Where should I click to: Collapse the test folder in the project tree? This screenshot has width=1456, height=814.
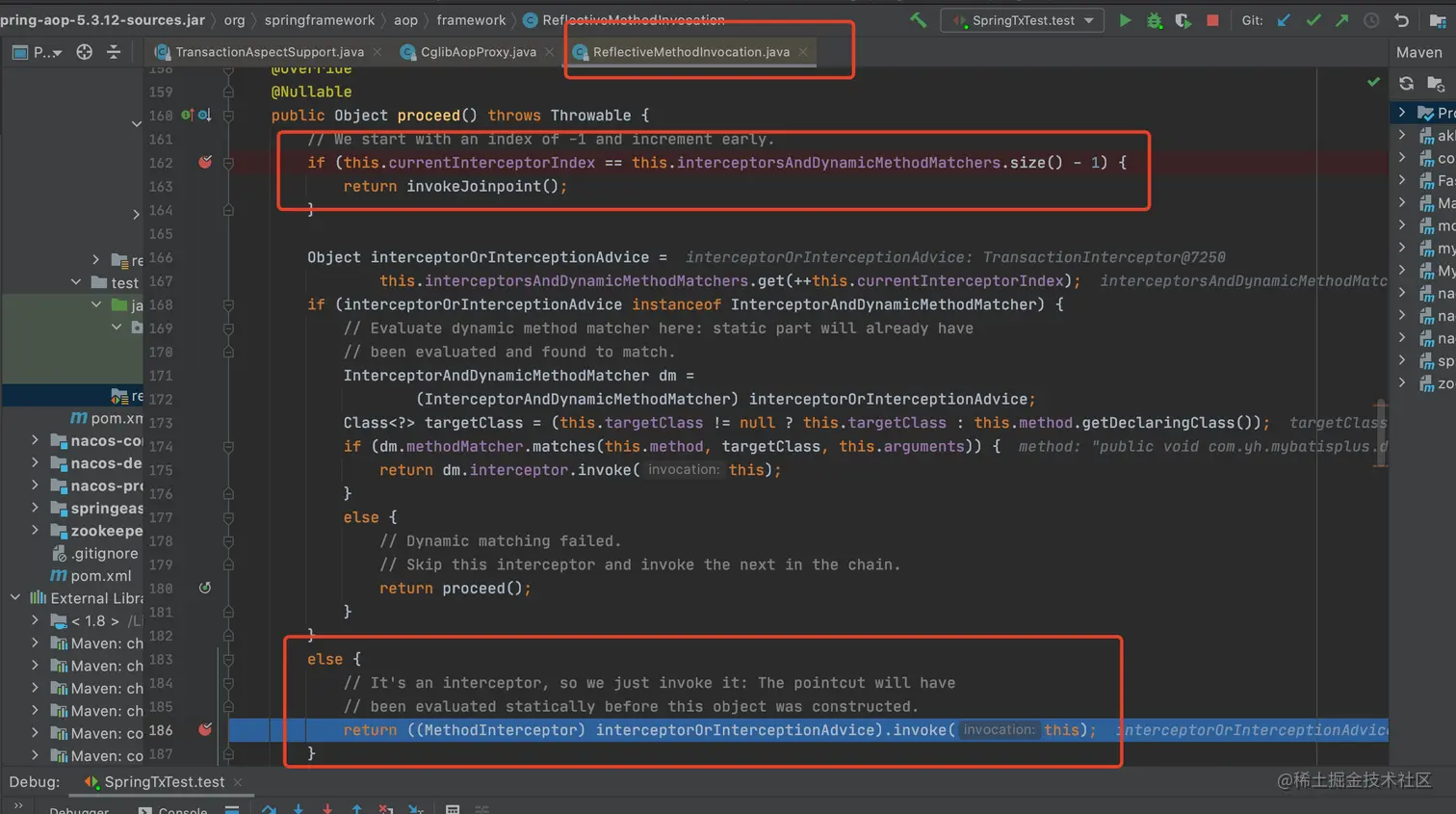click(76, 282)
